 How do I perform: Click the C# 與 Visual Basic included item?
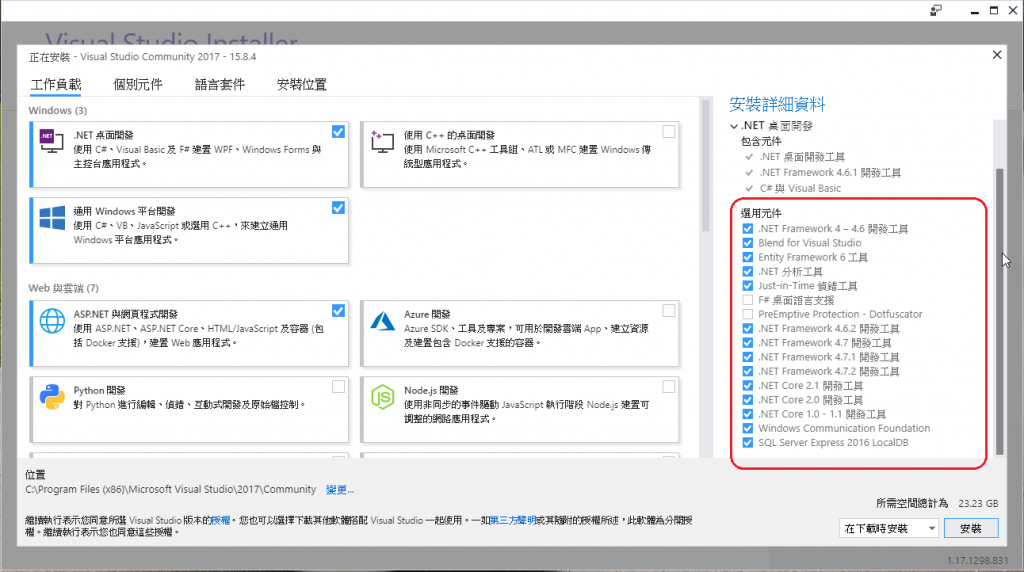[x=800, y=188]
